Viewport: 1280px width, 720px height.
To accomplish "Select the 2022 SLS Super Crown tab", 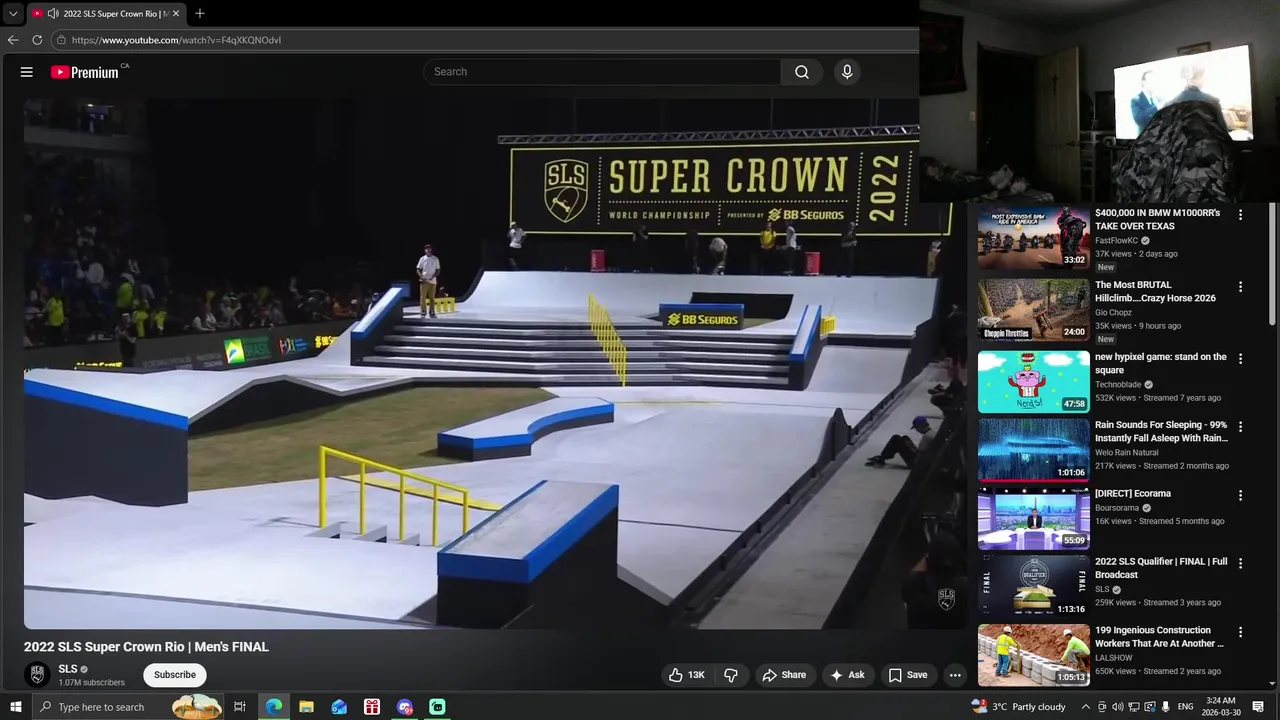I will 108,14.
